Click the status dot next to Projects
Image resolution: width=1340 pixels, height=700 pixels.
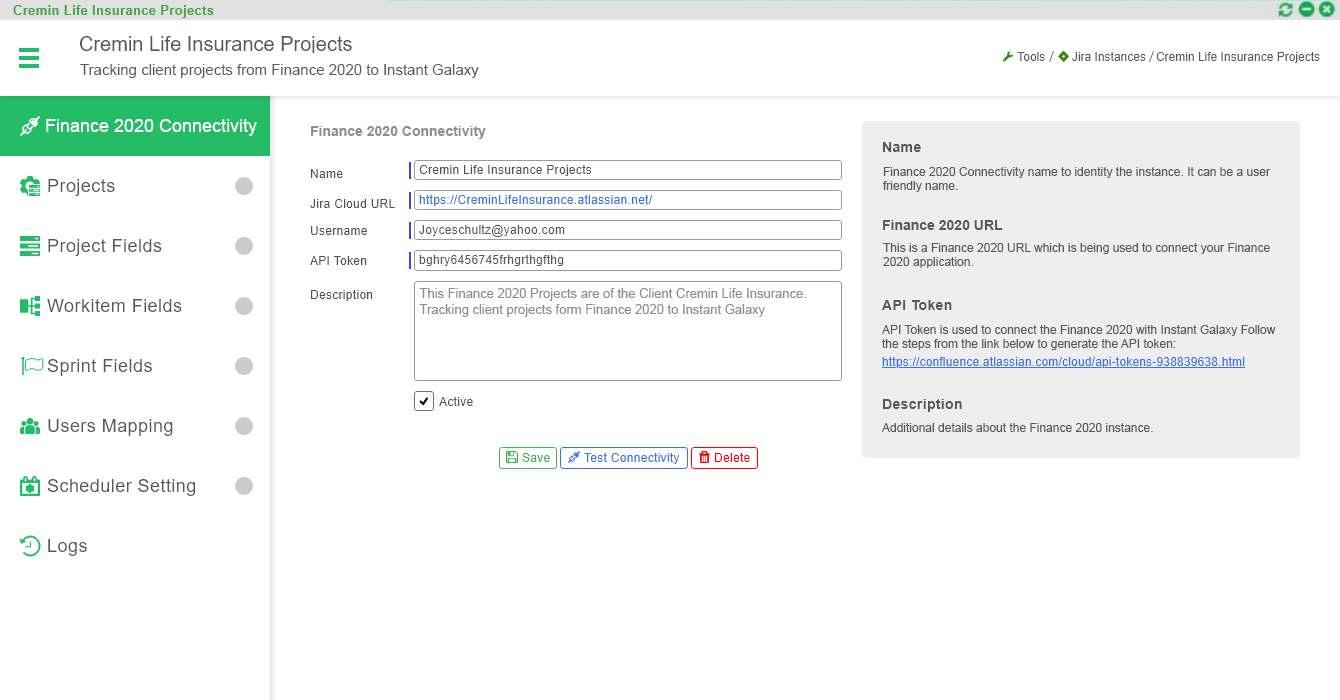(244, 186)
